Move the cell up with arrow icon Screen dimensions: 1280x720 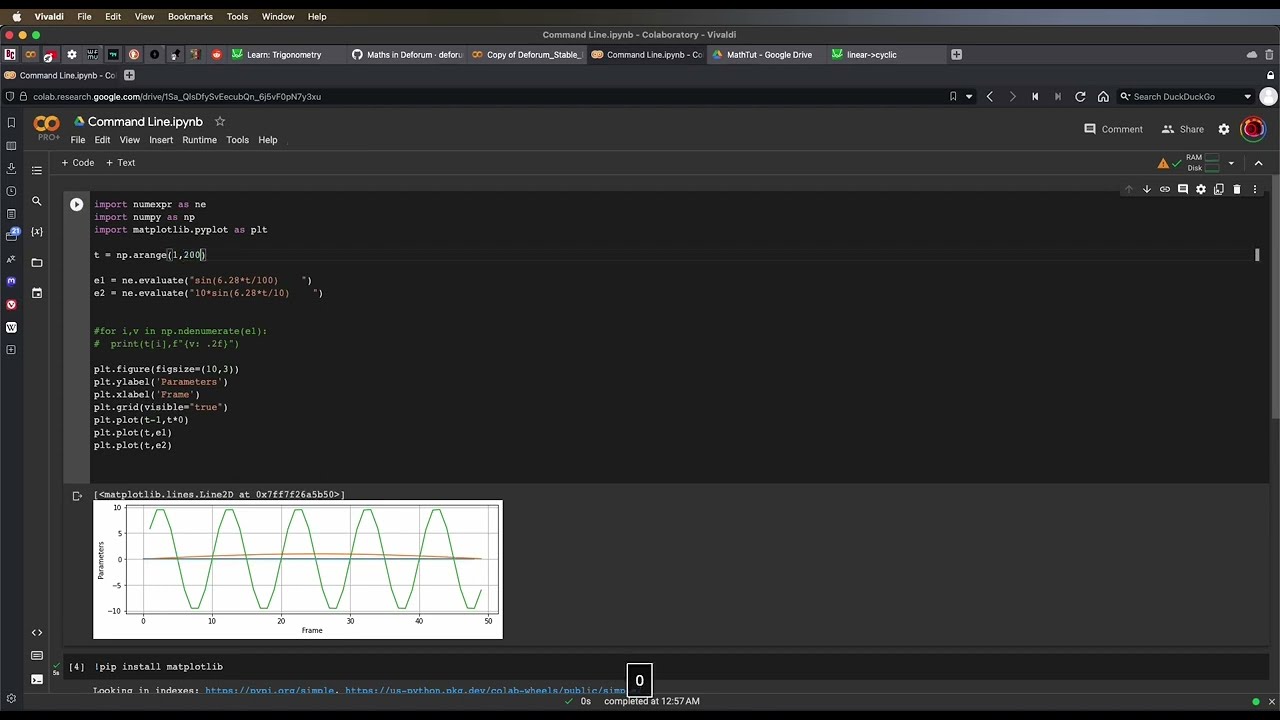[x=1129, y=189]
